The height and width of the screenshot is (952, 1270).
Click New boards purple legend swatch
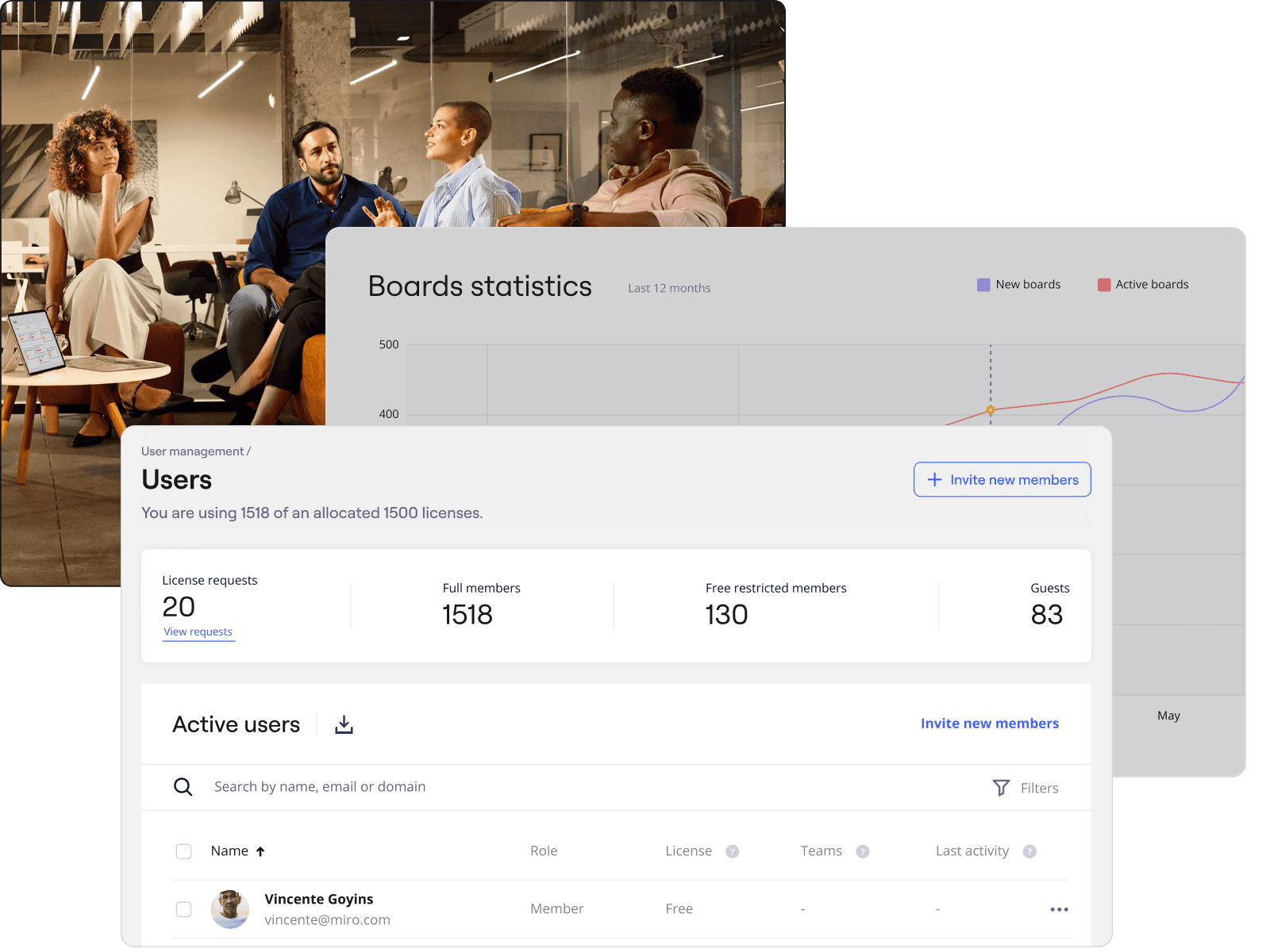coord(983,285)
